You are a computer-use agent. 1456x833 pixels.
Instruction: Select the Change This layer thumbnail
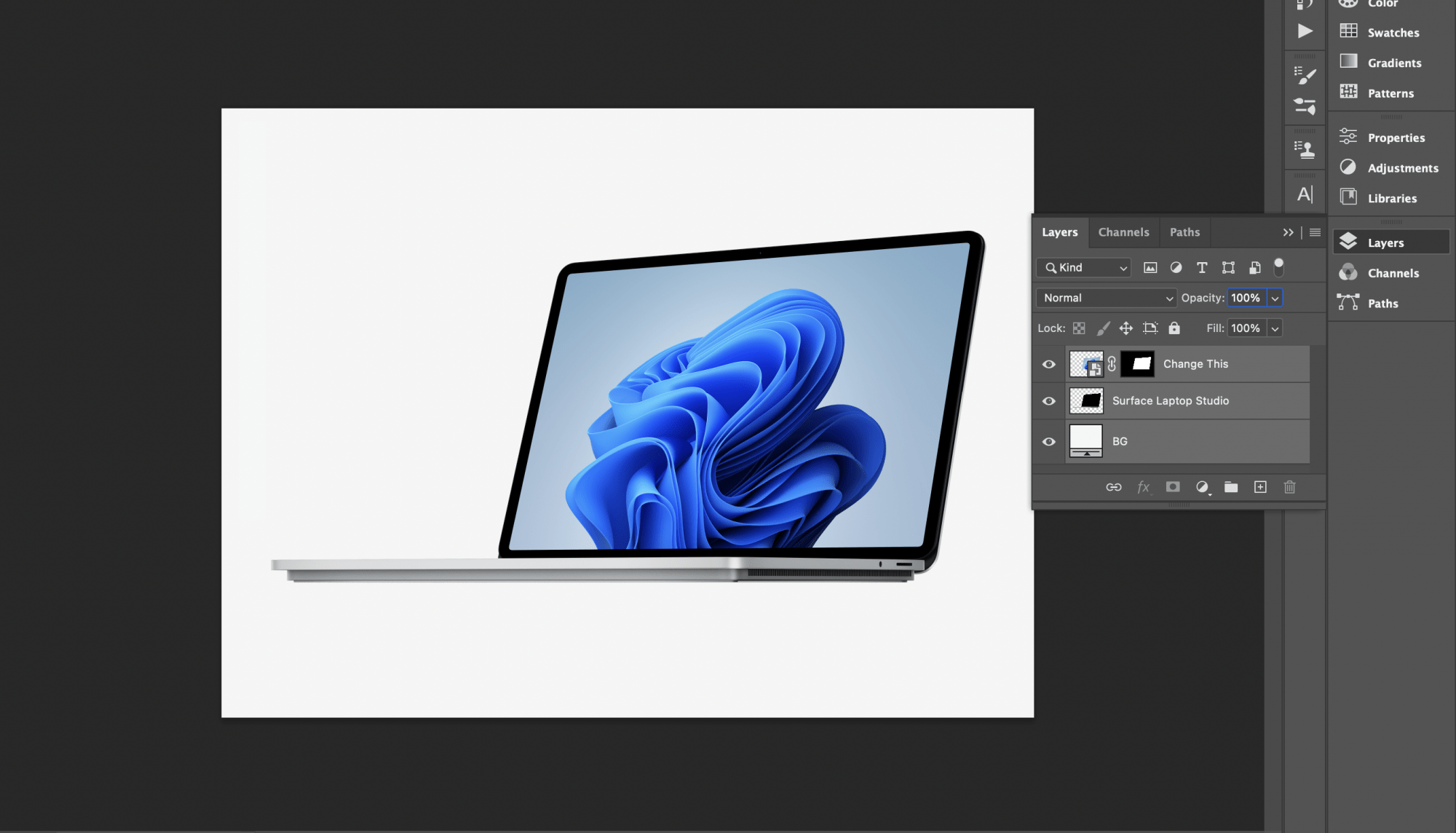[1085, 363]
